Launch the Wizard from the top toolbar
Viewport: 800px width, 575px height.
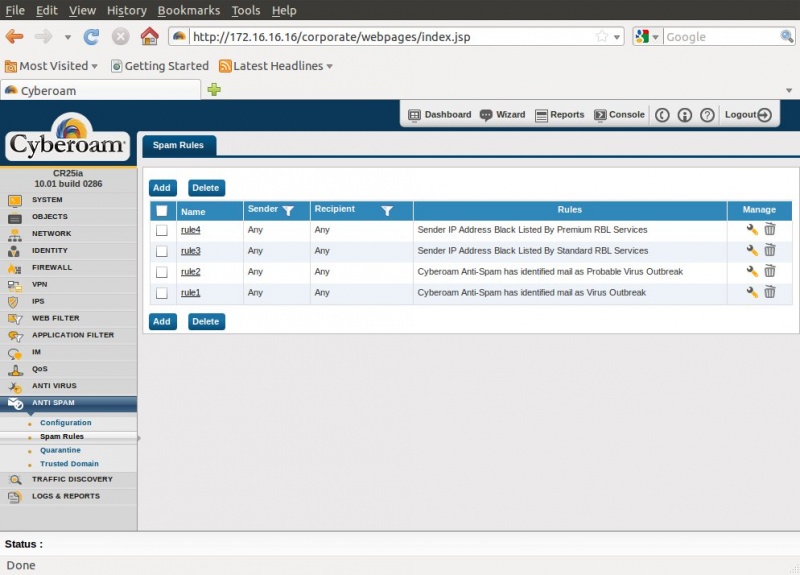(502, 115)
